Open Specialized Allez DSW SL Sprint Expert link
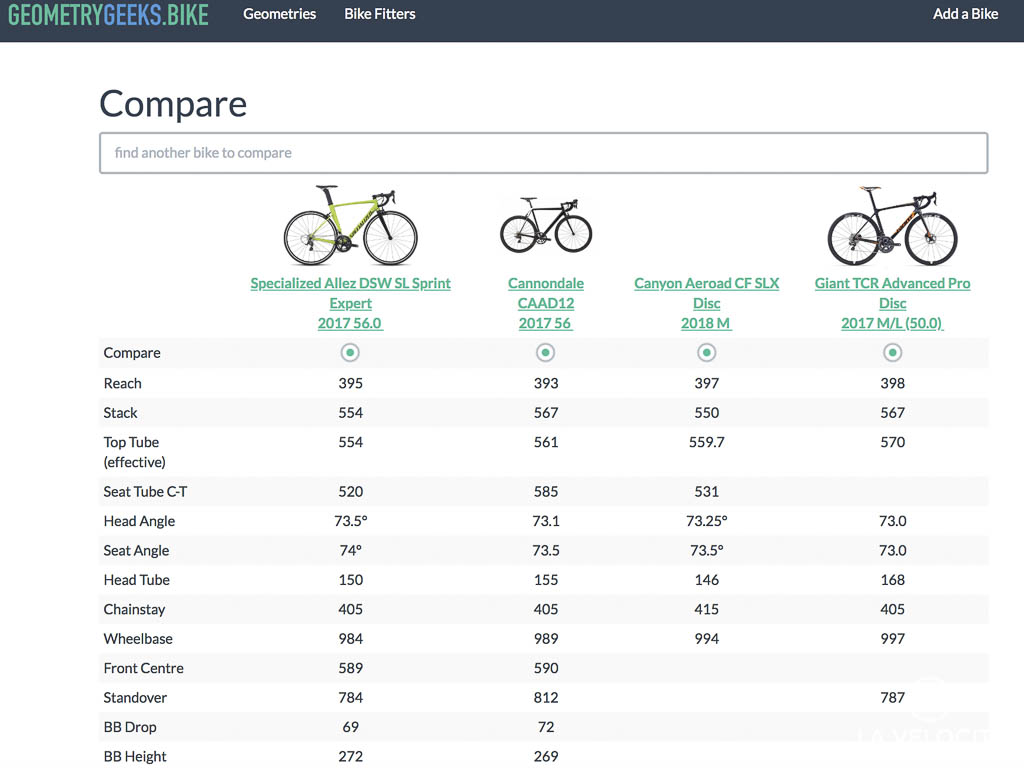1024x768 pixels. tap(351, 303)
